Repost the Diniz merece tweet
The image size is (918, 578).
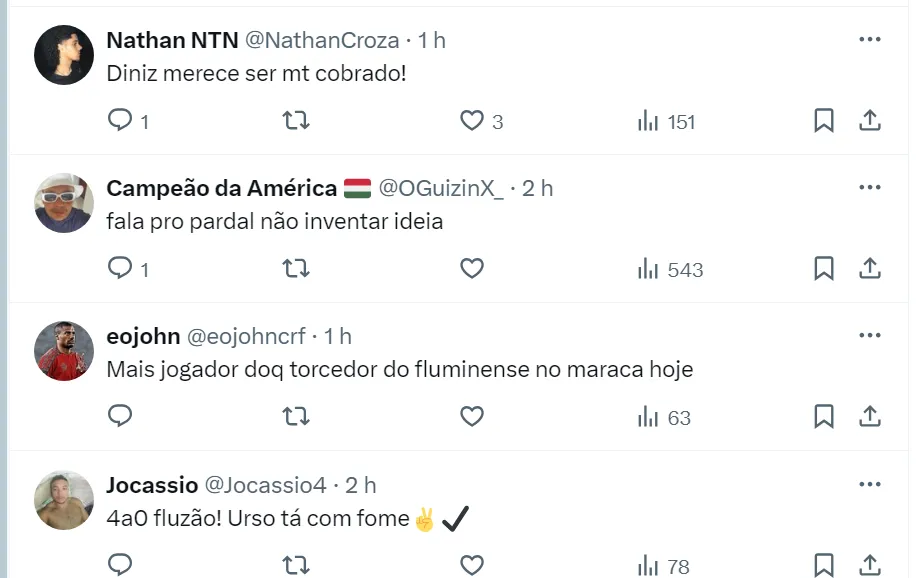296,121
